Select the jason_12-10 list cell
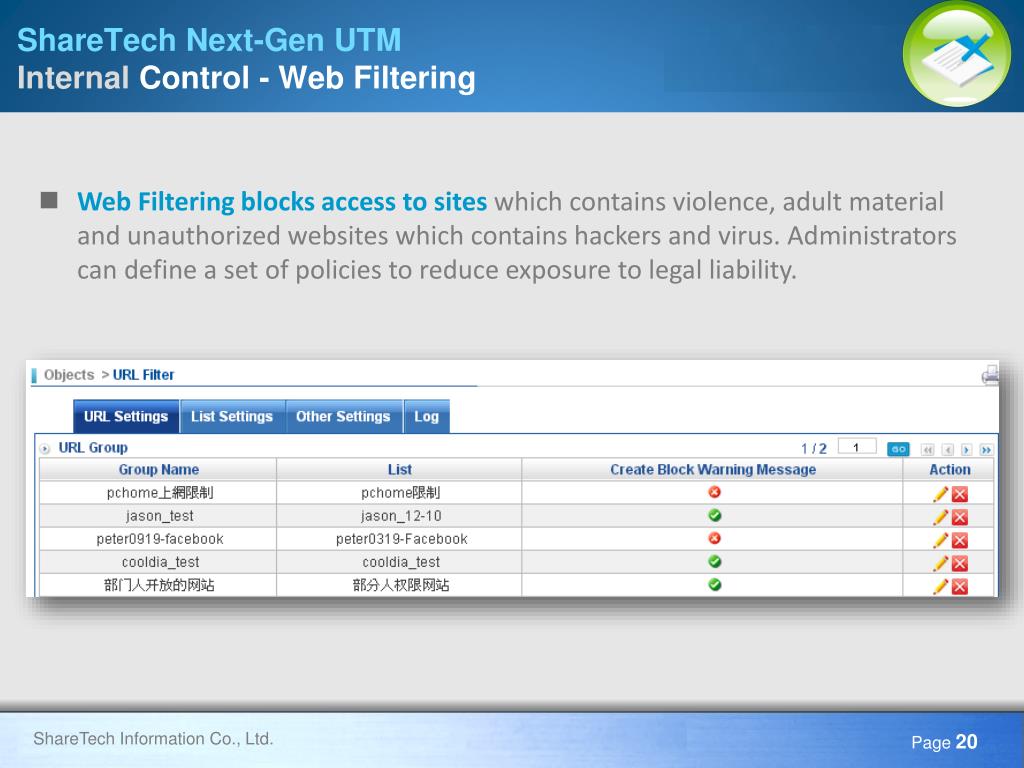This screenshot has height=768, width=1024. 400,516
